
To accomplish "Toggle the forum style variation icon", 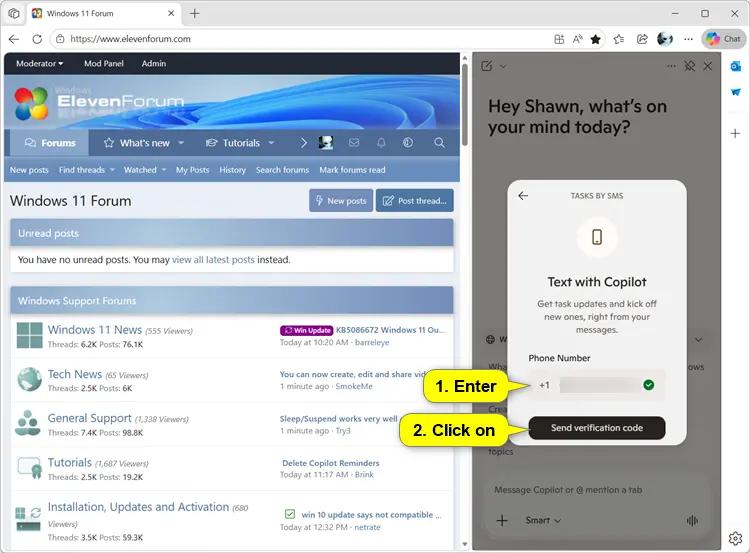I will [408, 143].
